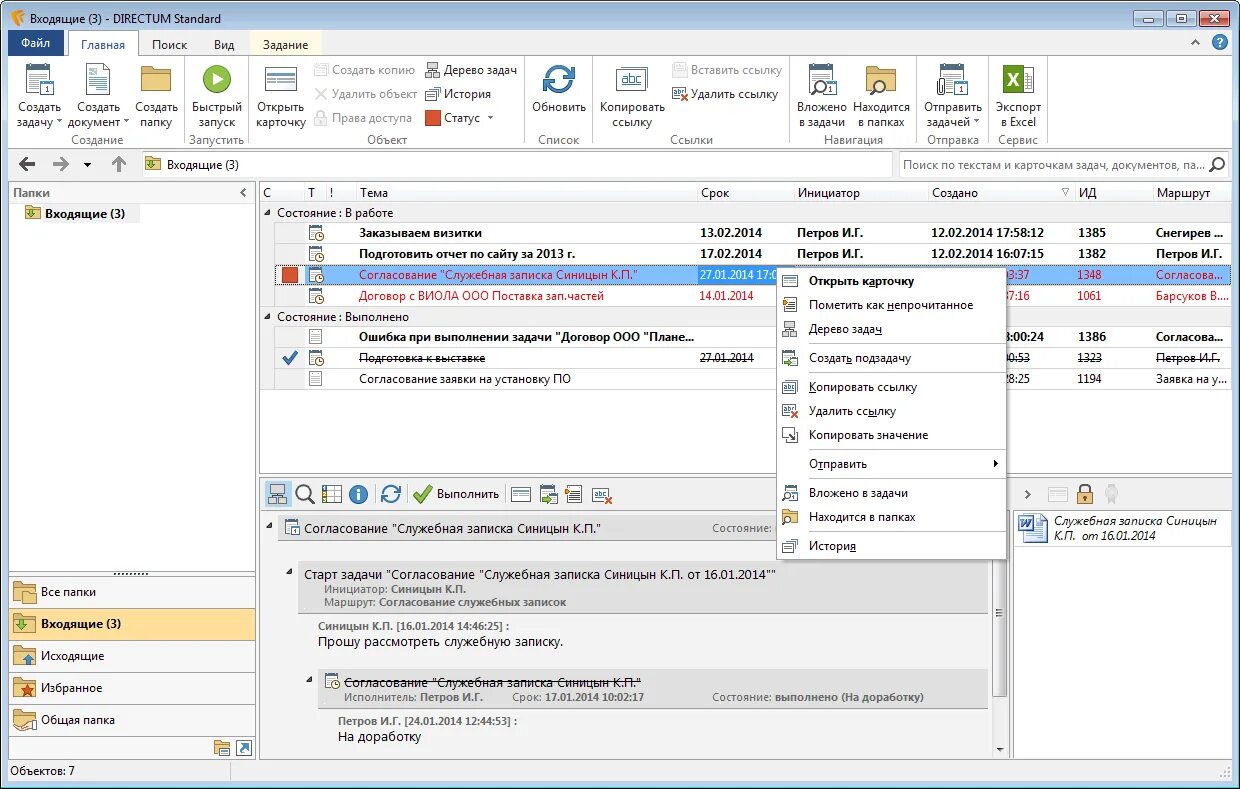Click the table grid icon in preview toolbar

click(332, 494)
